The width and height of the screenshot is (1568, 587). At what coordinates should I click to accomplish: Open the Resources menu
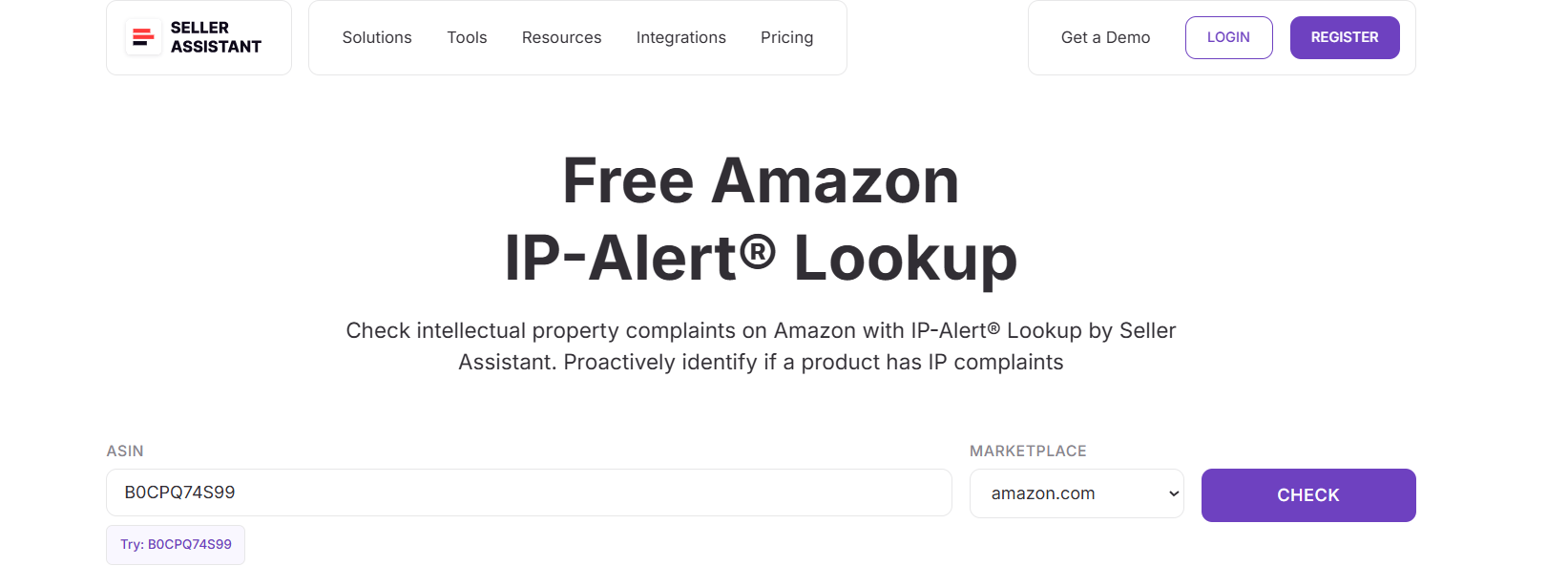pyautogui.click(x=561, y=37)
